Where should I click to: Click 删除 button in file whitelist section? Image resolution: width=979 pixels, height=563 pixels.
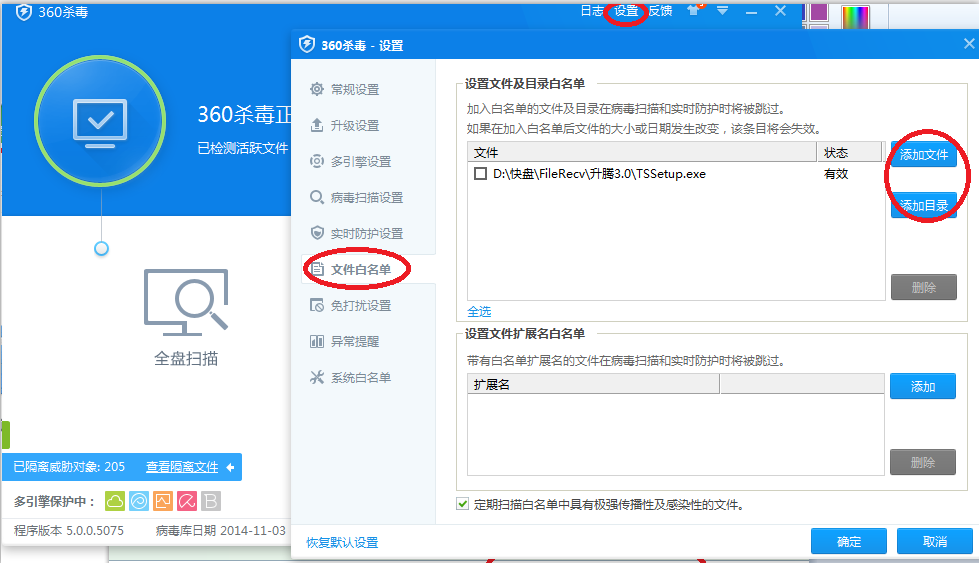[x=923, y=287]
